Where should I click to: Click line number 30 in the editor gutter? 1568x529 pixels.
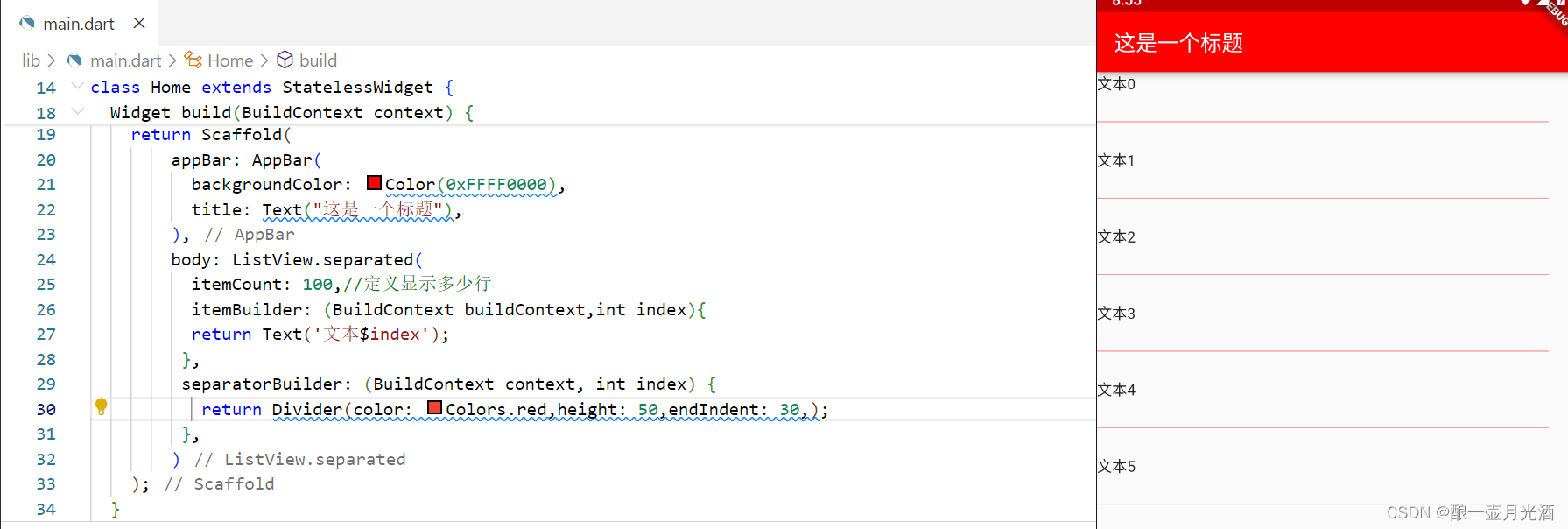pos(46,408)
